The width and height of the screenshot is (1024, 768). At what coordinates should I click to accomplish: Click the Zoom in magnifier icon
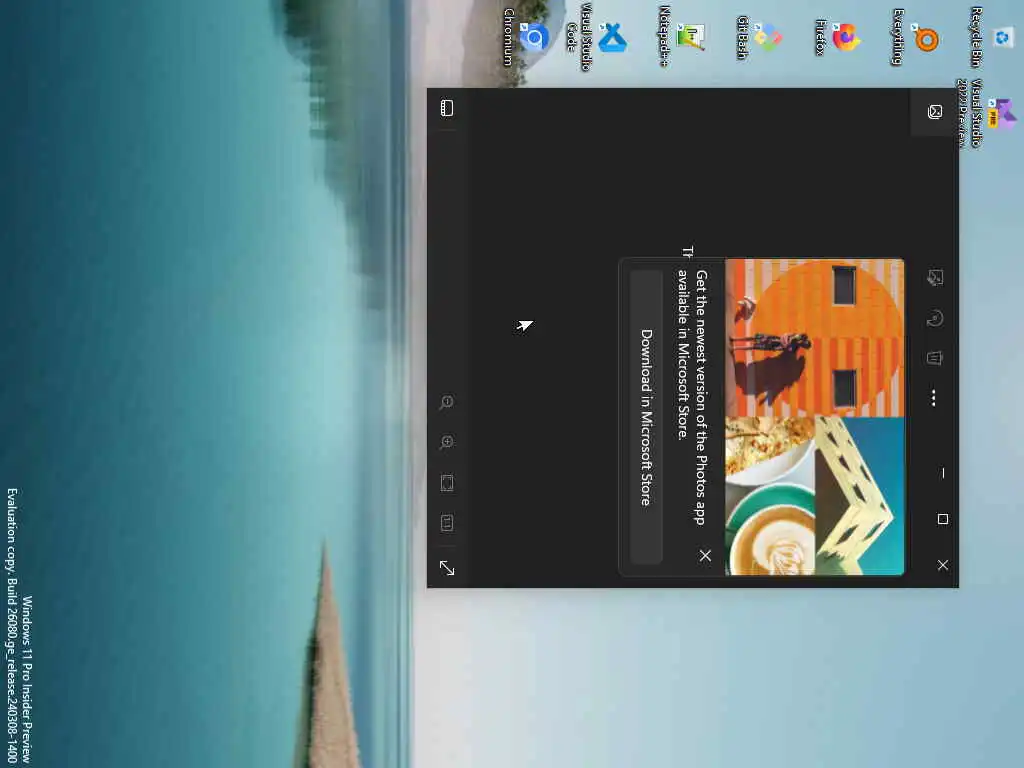[447, 443]
